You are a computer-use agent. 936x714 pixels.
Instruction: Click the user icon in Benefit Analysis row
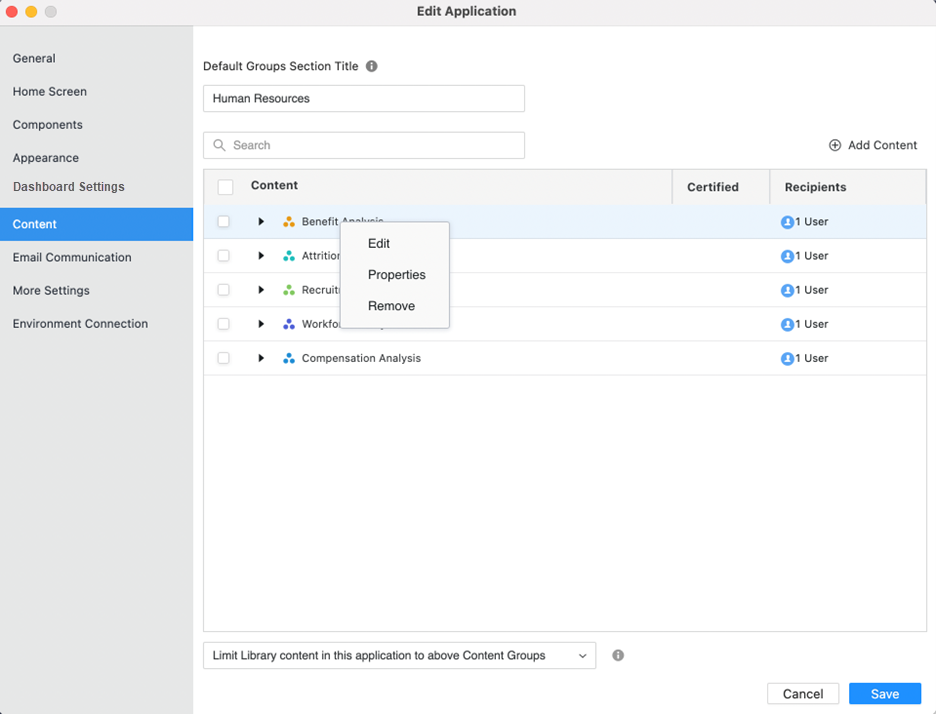coord(787,222)
